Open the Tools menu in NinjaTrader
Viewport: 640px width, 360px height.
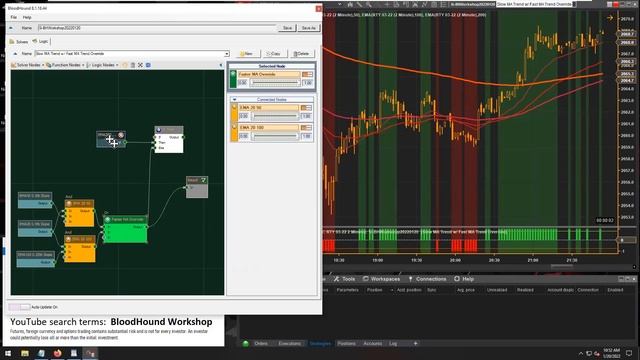coord(345,279)
